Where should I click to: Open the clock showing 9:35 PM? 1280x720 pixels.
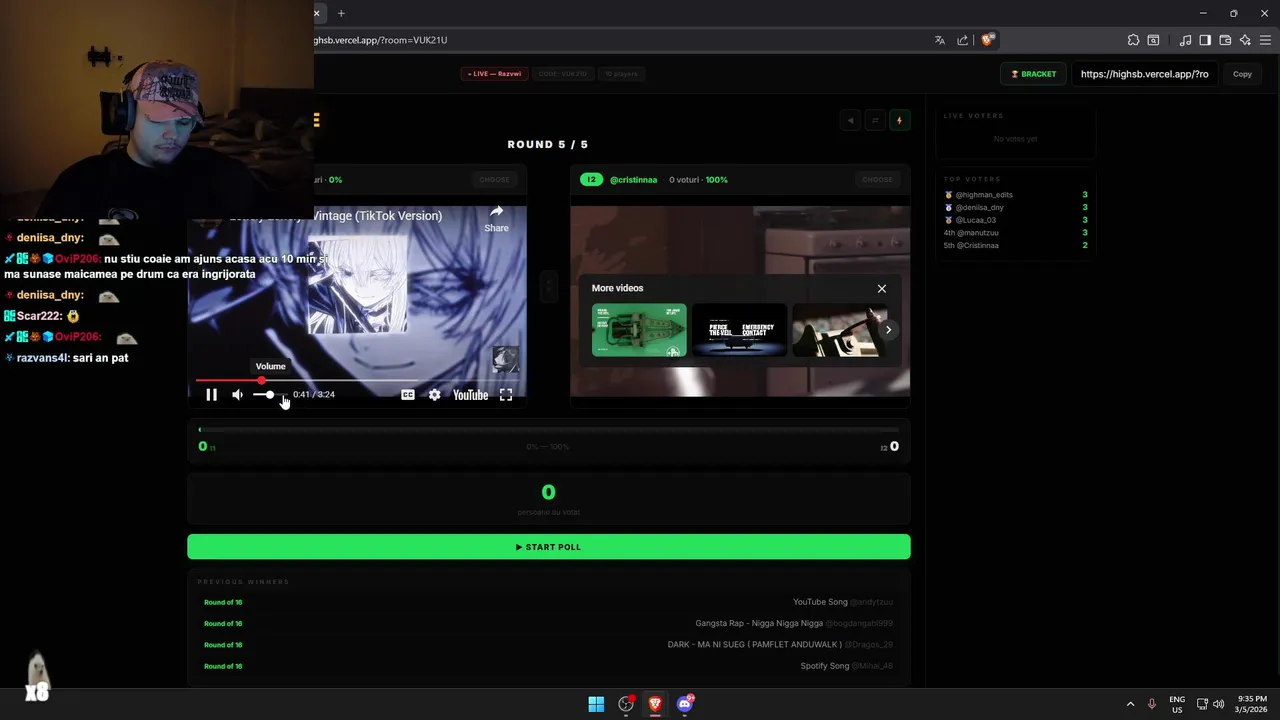tap(1251, 704)
